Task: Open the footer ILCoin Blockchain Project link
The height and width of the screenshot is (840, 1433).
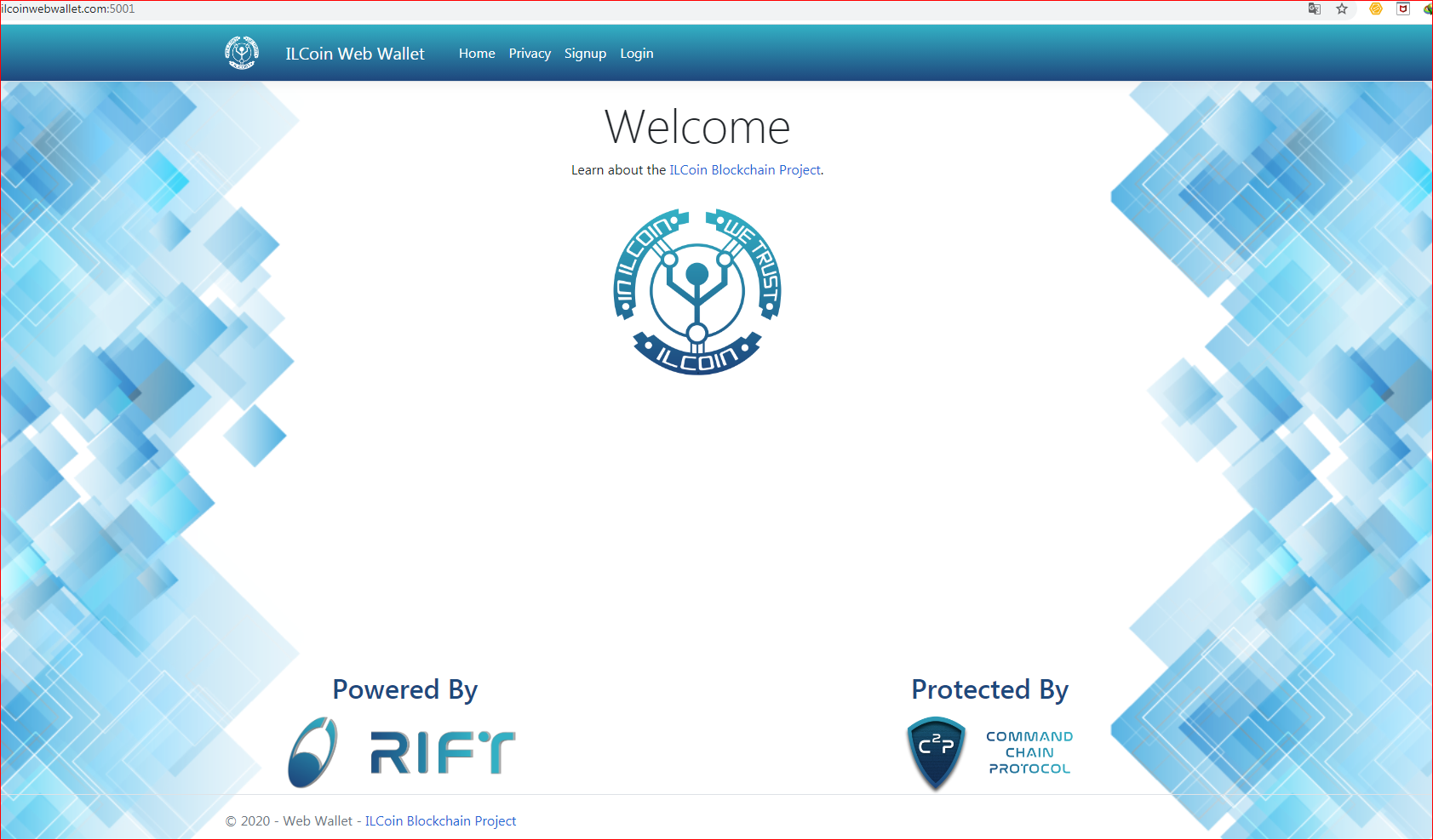Action: click(440, 821)
